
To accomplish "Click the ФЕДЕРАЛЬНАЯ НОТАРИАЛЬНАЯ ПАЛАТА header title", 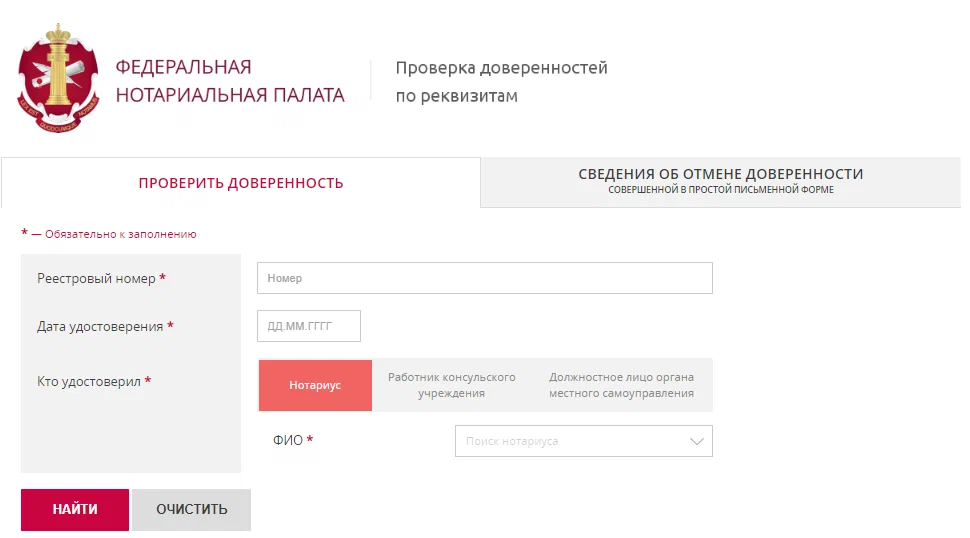I will pyautogui.click(x=229, y=82).
